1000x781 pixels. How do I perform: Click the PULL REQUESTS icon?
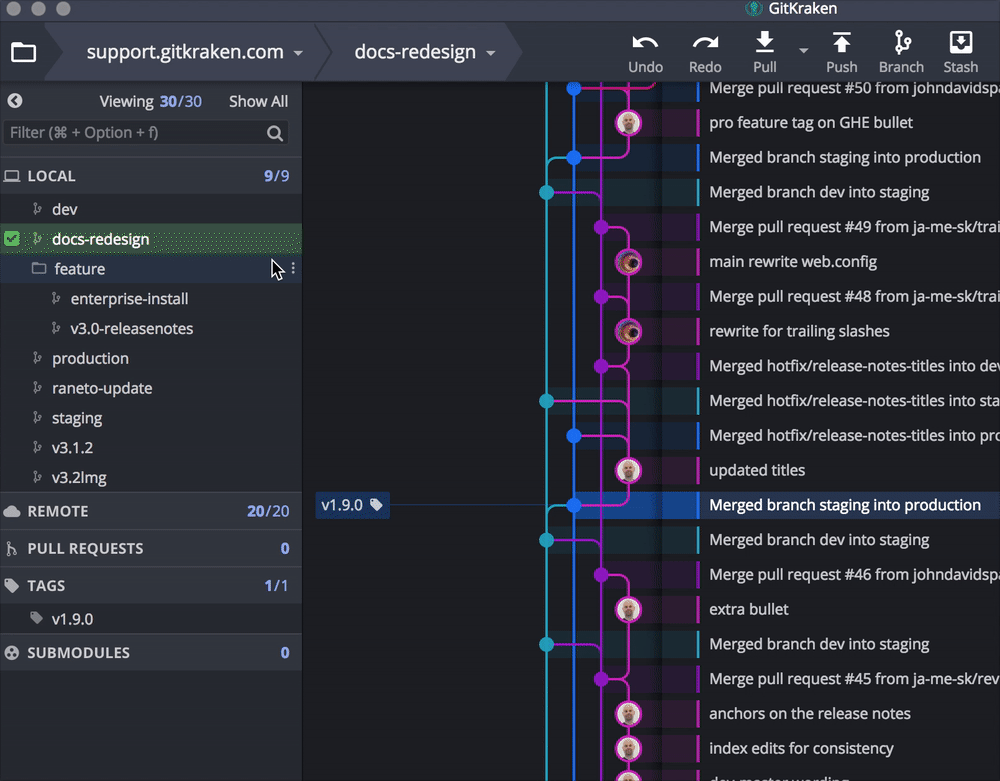pyautogui.click(x=11, y=548)
